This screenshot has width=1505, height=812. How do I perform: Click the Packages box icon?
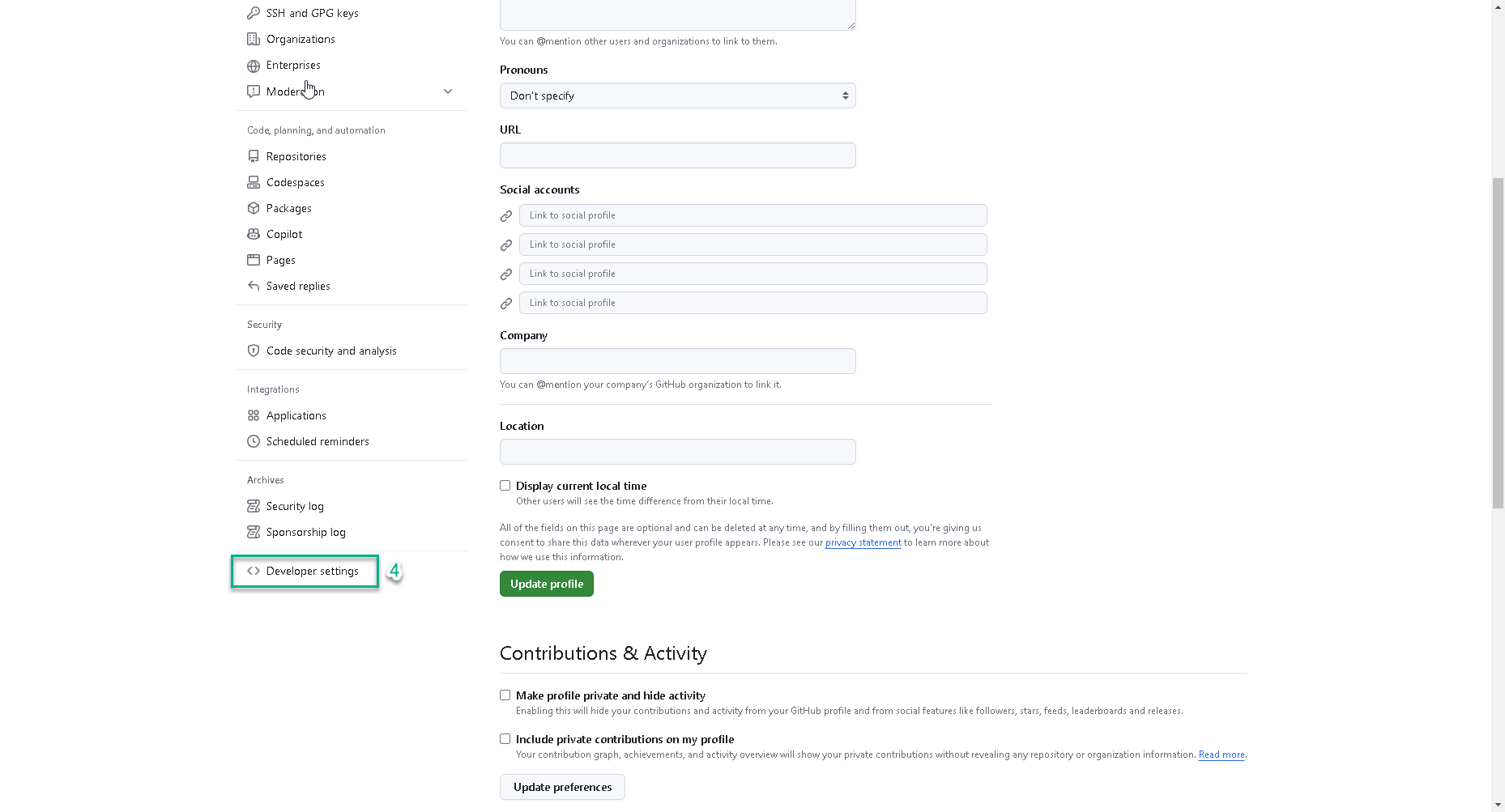click(254, 208)
